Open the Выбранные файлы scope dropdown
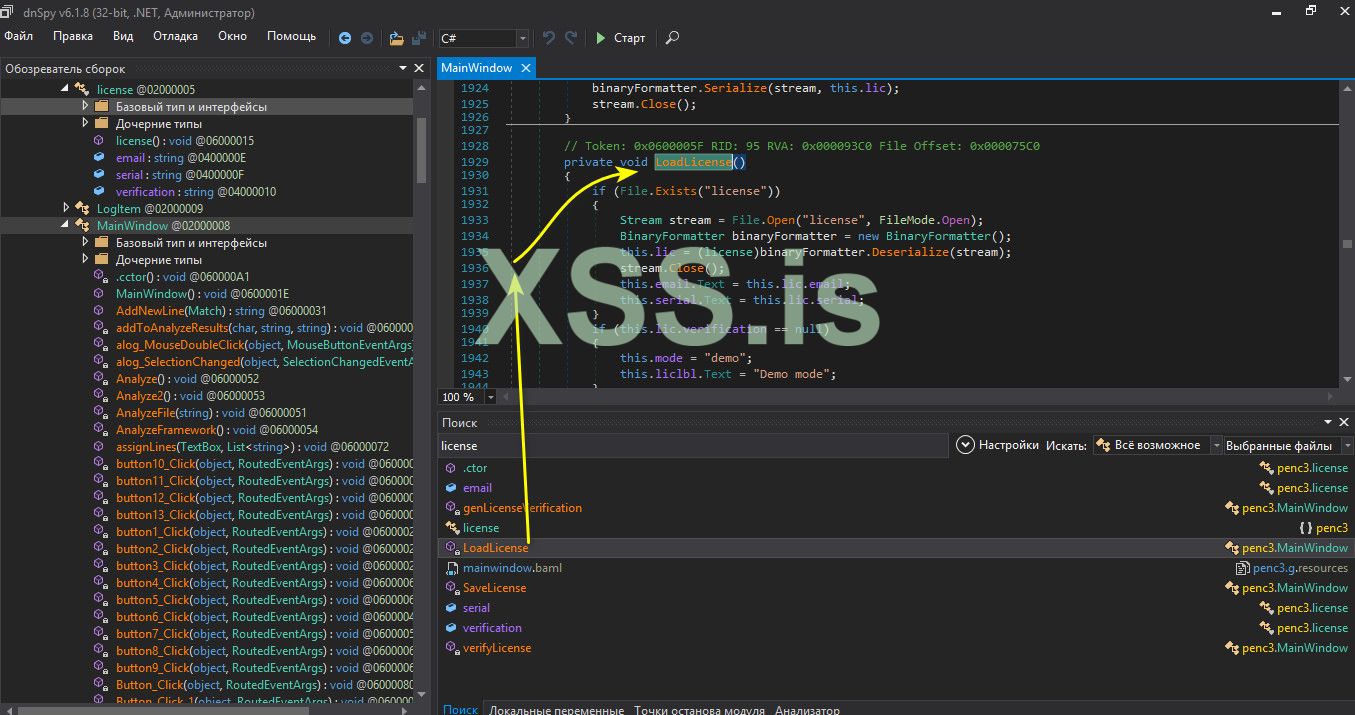Viewport: 1355px width, 715px height. (x=1347, y=446)
